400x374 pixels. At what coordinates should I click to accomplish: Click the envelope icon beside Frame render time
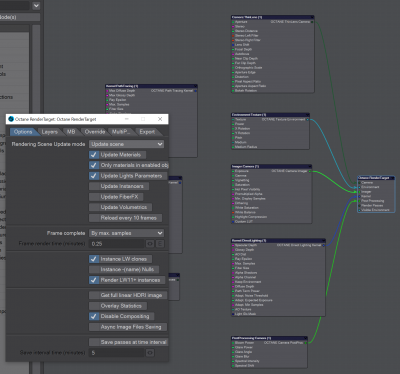[150, 244]
